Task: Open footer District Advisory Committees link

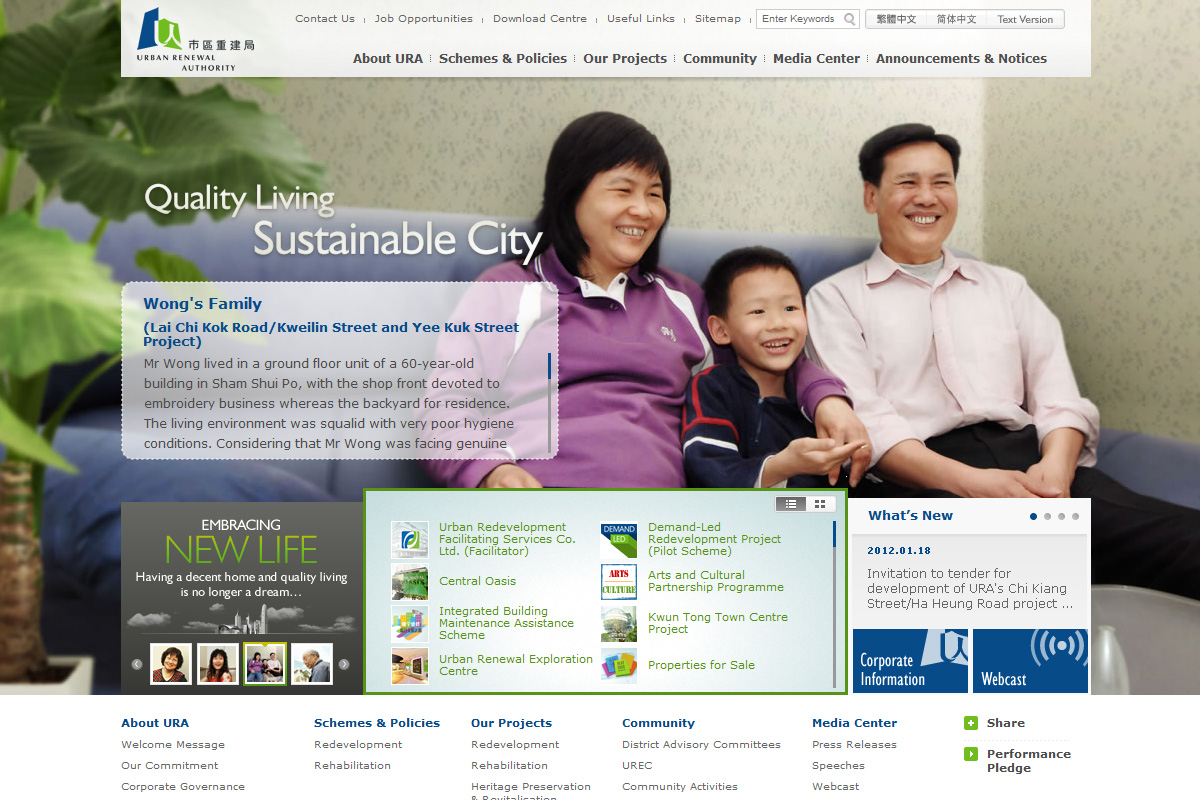Action: (701, 745)
